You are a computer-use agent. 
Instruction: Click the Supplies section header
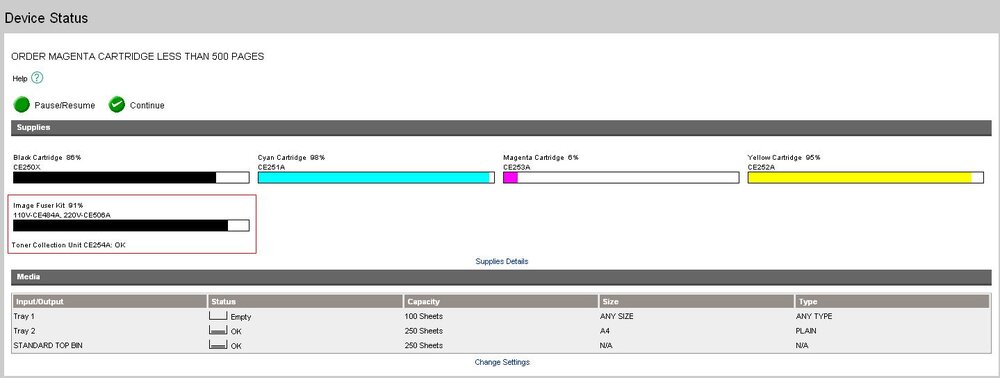click(501, 127)
